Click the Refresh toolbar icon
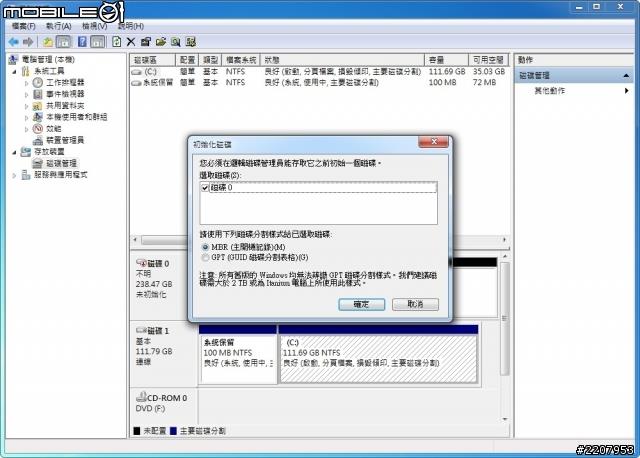640x458 pixels. [x=117, y=42]
